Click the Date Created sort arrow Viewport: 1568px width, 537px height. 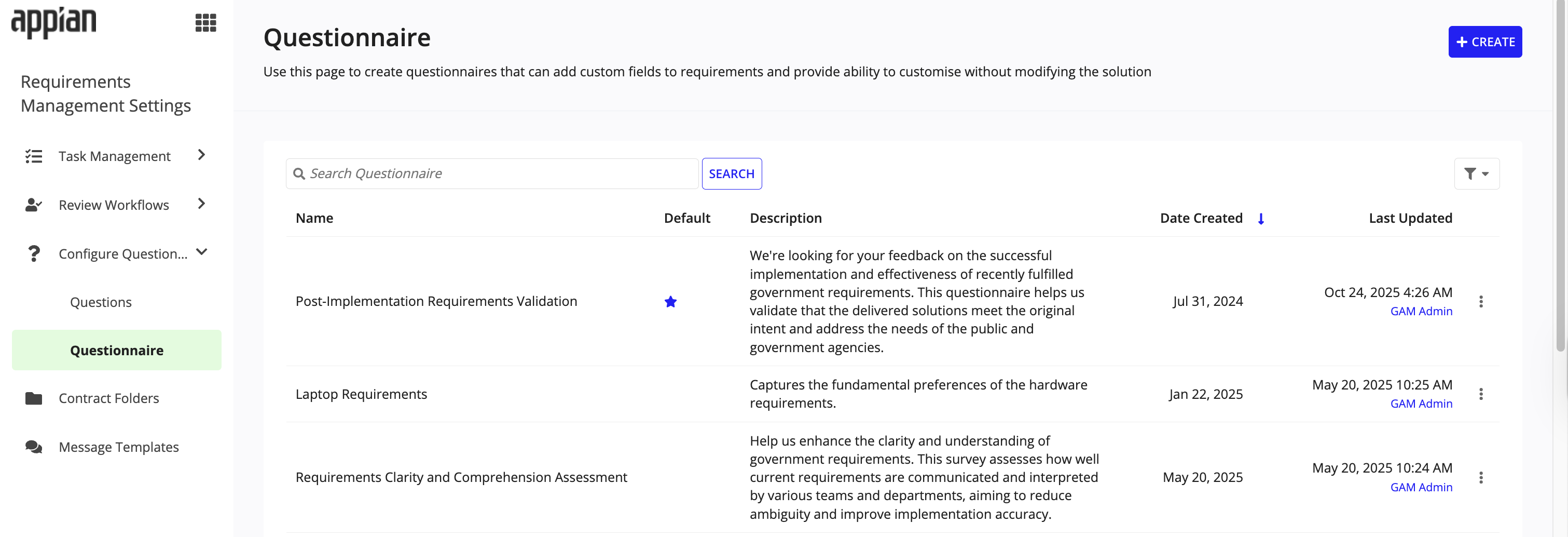[x=1261, y=219]
